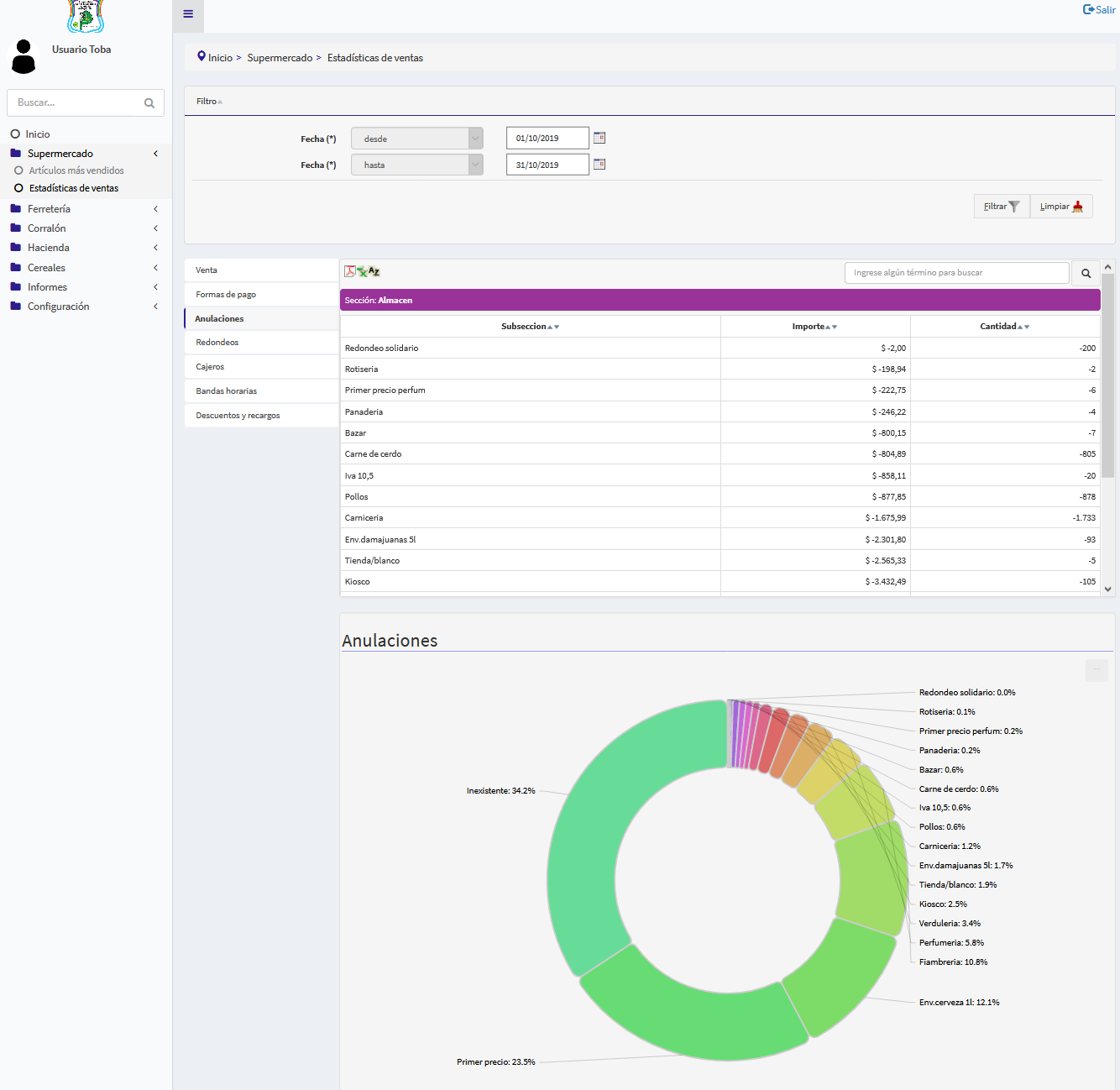Click the sidebar search magnifier icon
Screen dimensions: 1120x1090
point(149,103)
